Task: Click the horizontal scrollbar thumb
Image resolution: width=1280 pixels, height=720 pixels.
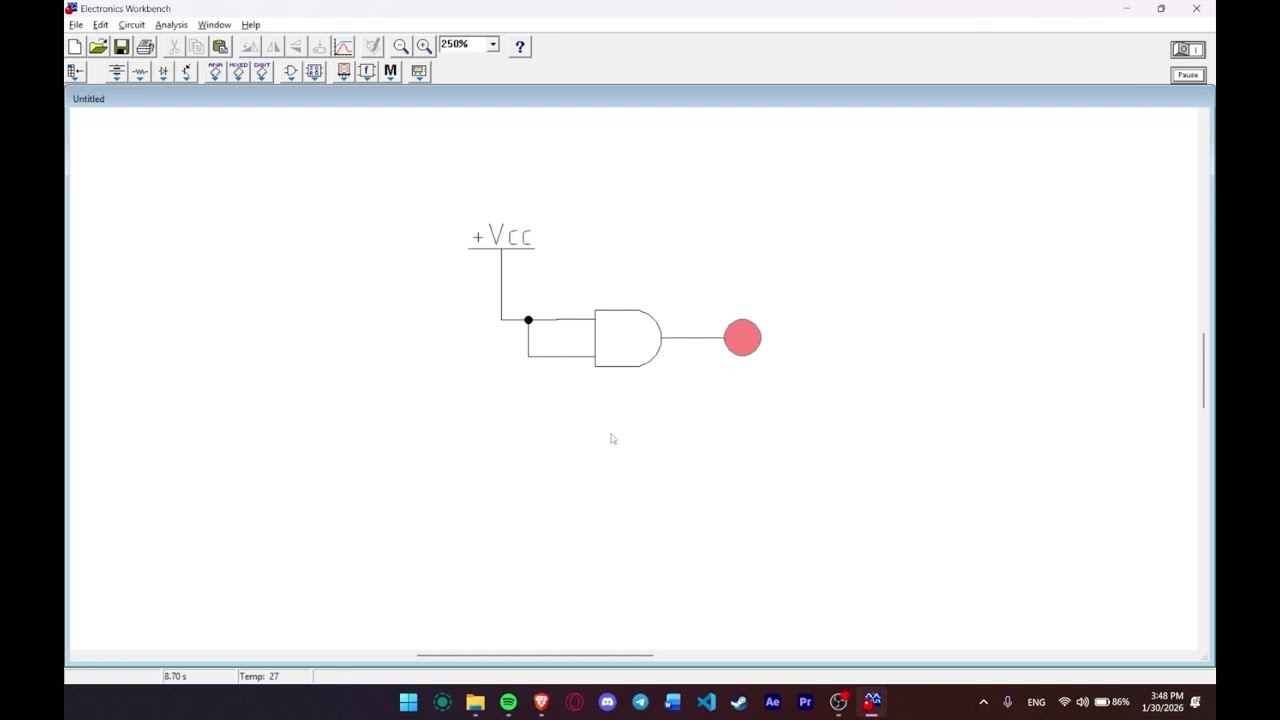Action: [535, 655]
